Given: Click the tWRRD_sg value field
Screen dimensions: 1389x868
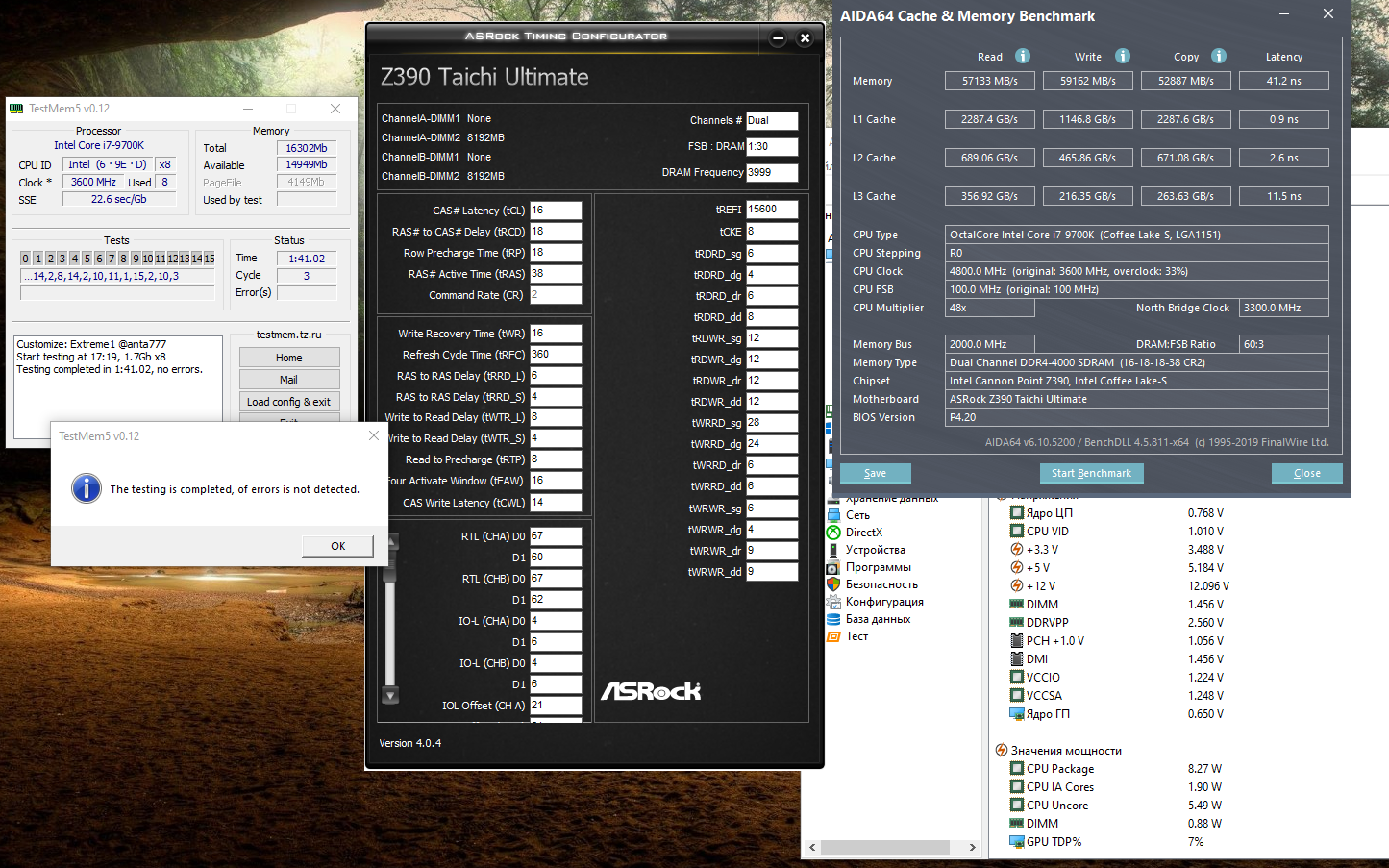Looking at the screenshot, I should 772,423.
